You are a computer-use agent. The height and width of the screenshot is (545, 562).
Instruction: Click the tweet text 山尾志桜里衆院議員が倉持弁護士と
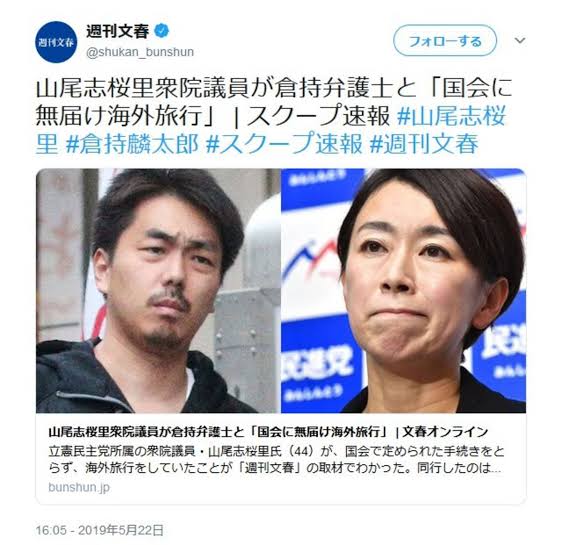pos(227,88)
